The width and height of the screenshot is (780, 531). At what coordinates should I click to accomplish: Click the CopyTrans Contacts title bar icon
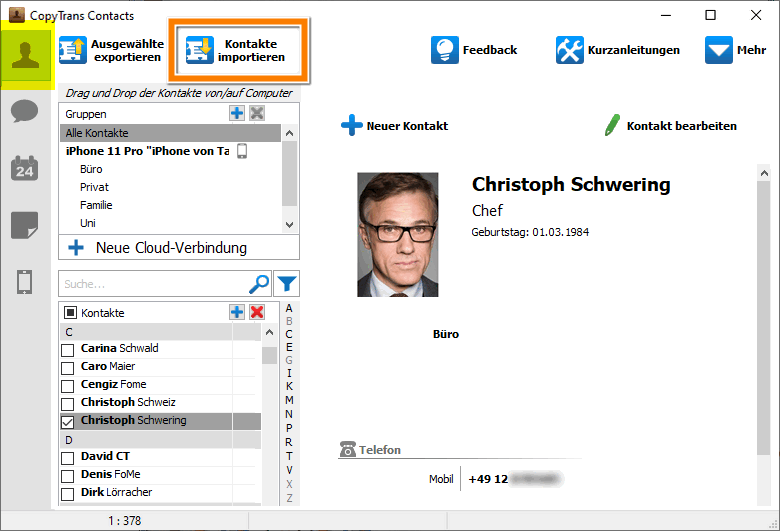[17, 15]
